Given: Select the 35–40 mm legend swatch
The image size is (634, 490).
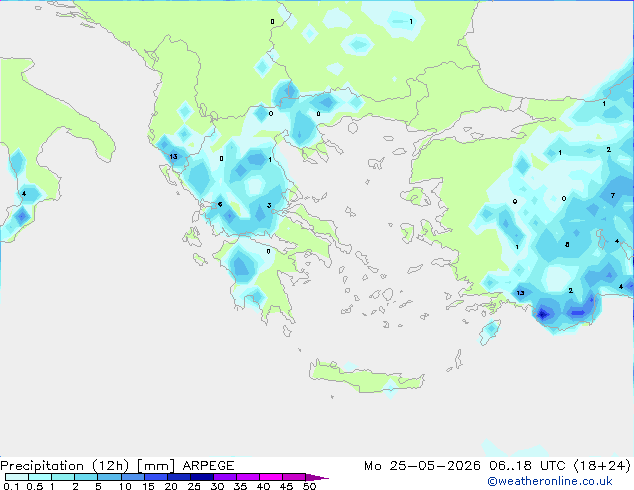Looking at the screenshot, I should [247, 477].
